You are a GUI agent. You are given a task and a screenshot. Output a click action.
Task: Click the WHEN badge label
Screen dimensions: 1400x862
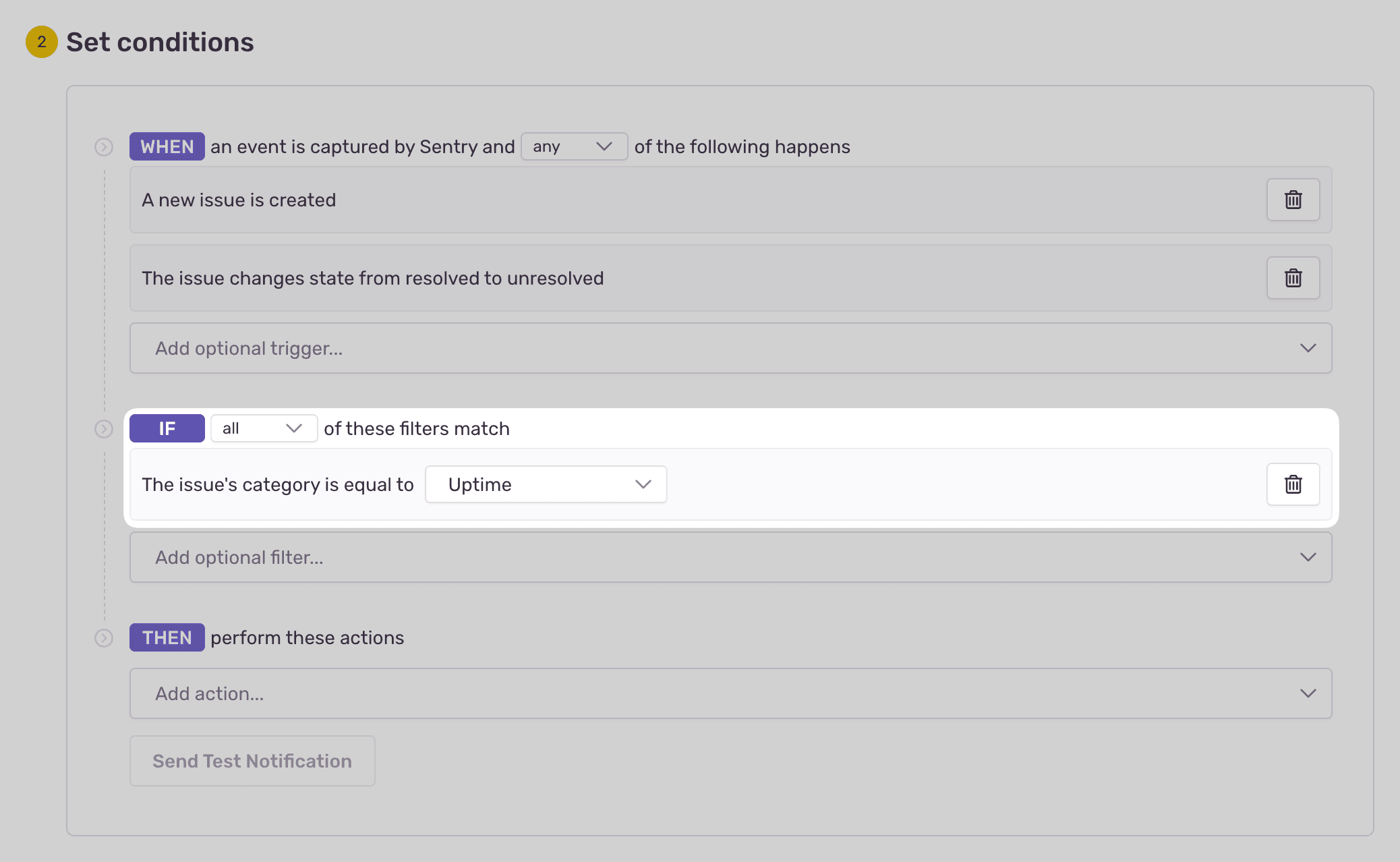click(167, 146)
